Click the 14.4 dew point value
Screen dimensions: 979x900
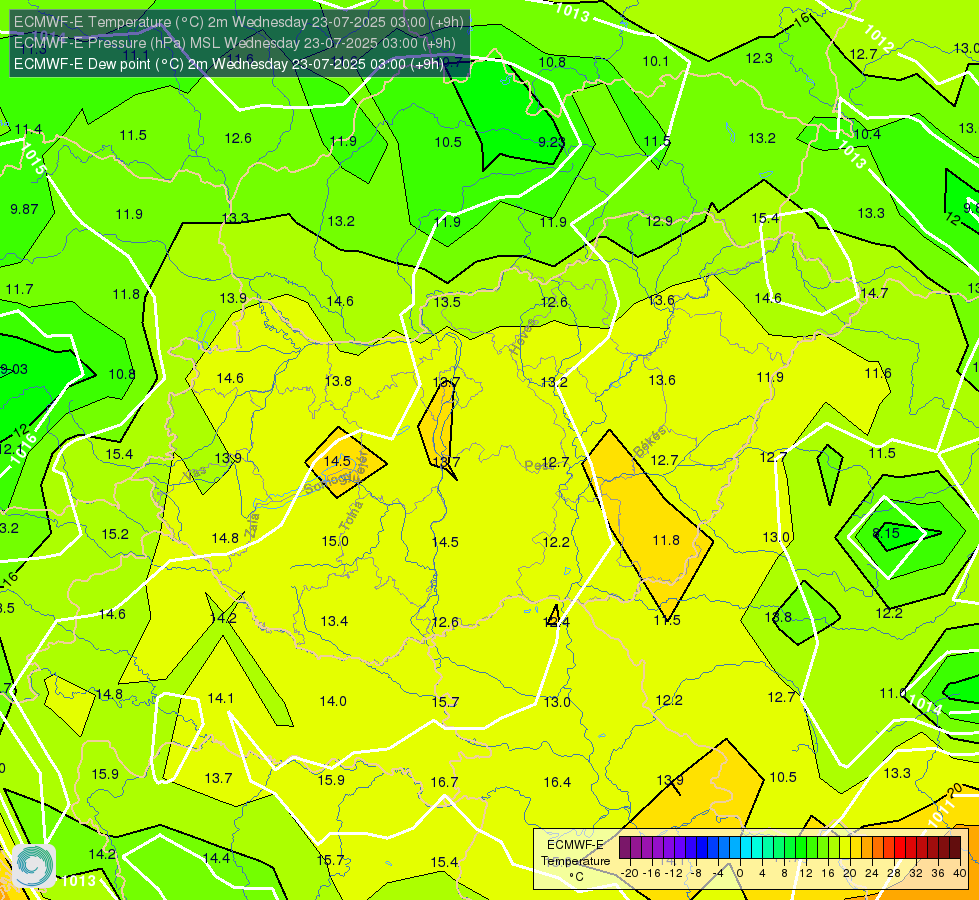click(216, 858)
